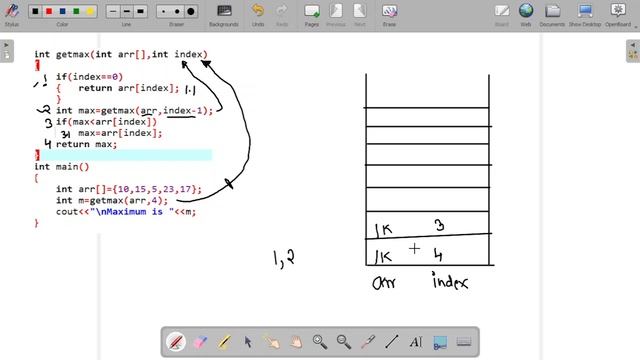Select the large eraser size
This screenshot has height=360, width=640.
pos(191,11)
